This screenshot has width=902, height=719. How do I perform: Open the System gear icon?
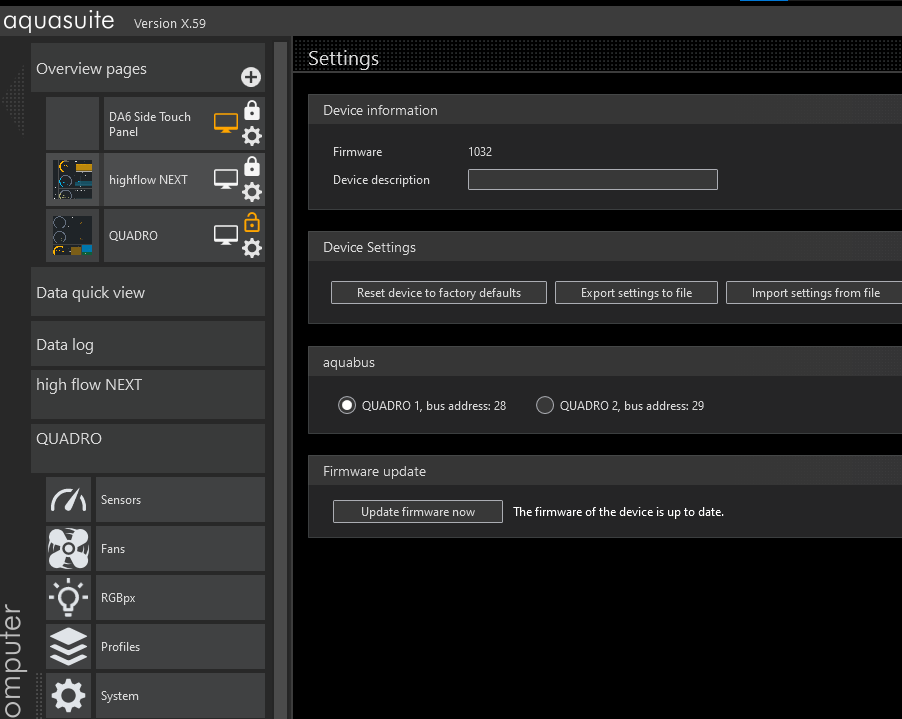tap(68, 695)
